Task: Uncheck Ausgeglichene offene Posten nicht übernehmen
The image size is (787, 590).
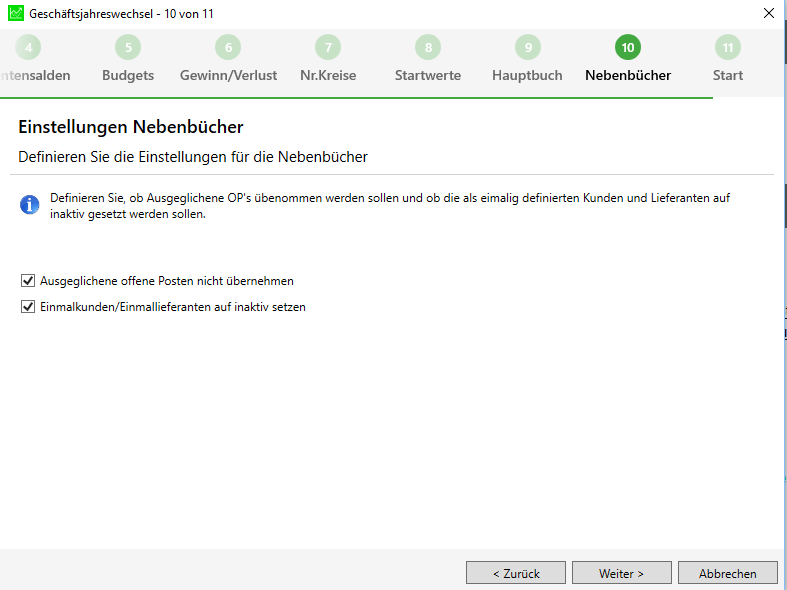Action: pos(28,280)
